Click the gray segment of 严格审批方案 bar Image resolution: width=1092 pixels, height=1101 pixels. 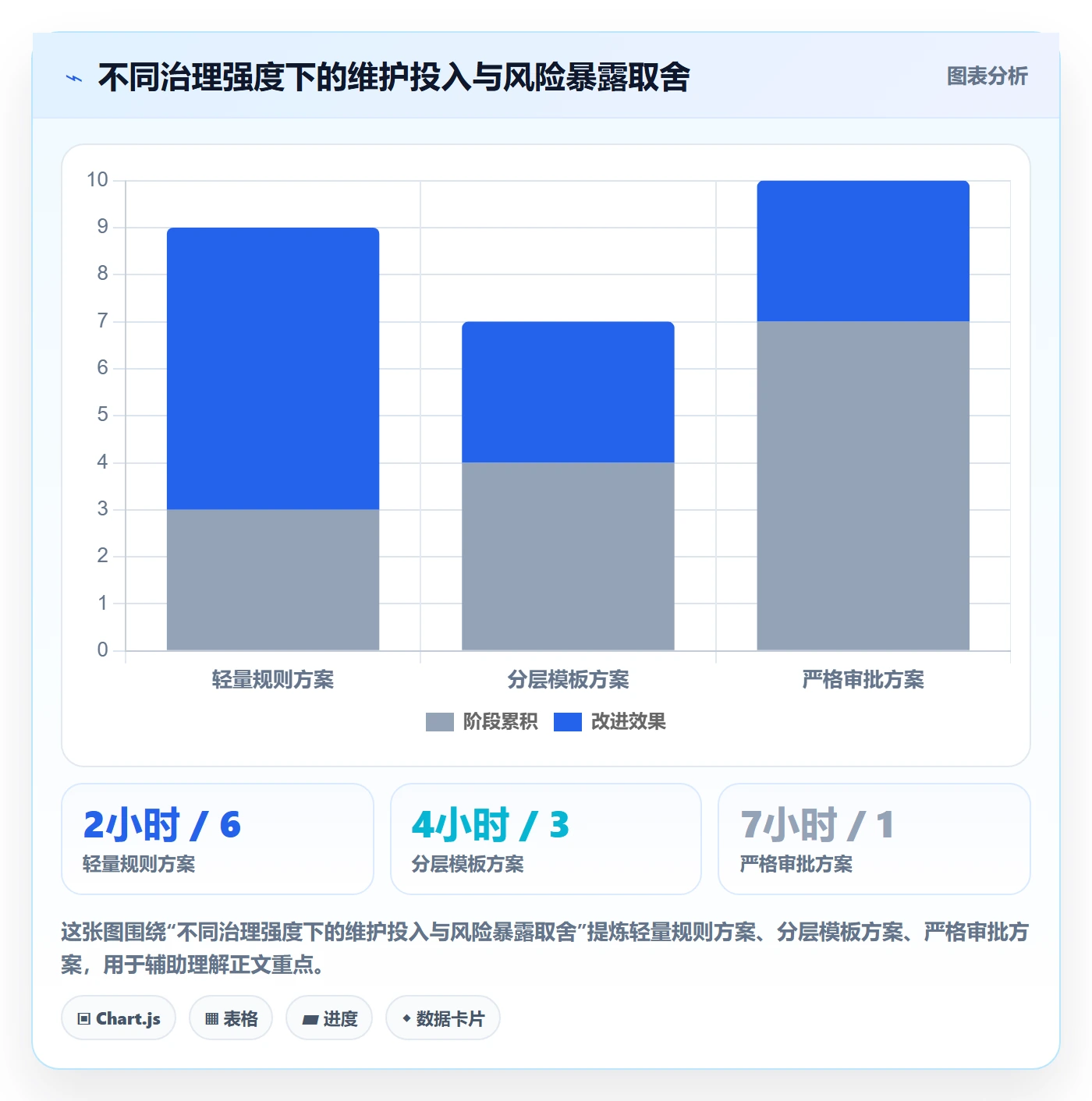click(863, 486)
